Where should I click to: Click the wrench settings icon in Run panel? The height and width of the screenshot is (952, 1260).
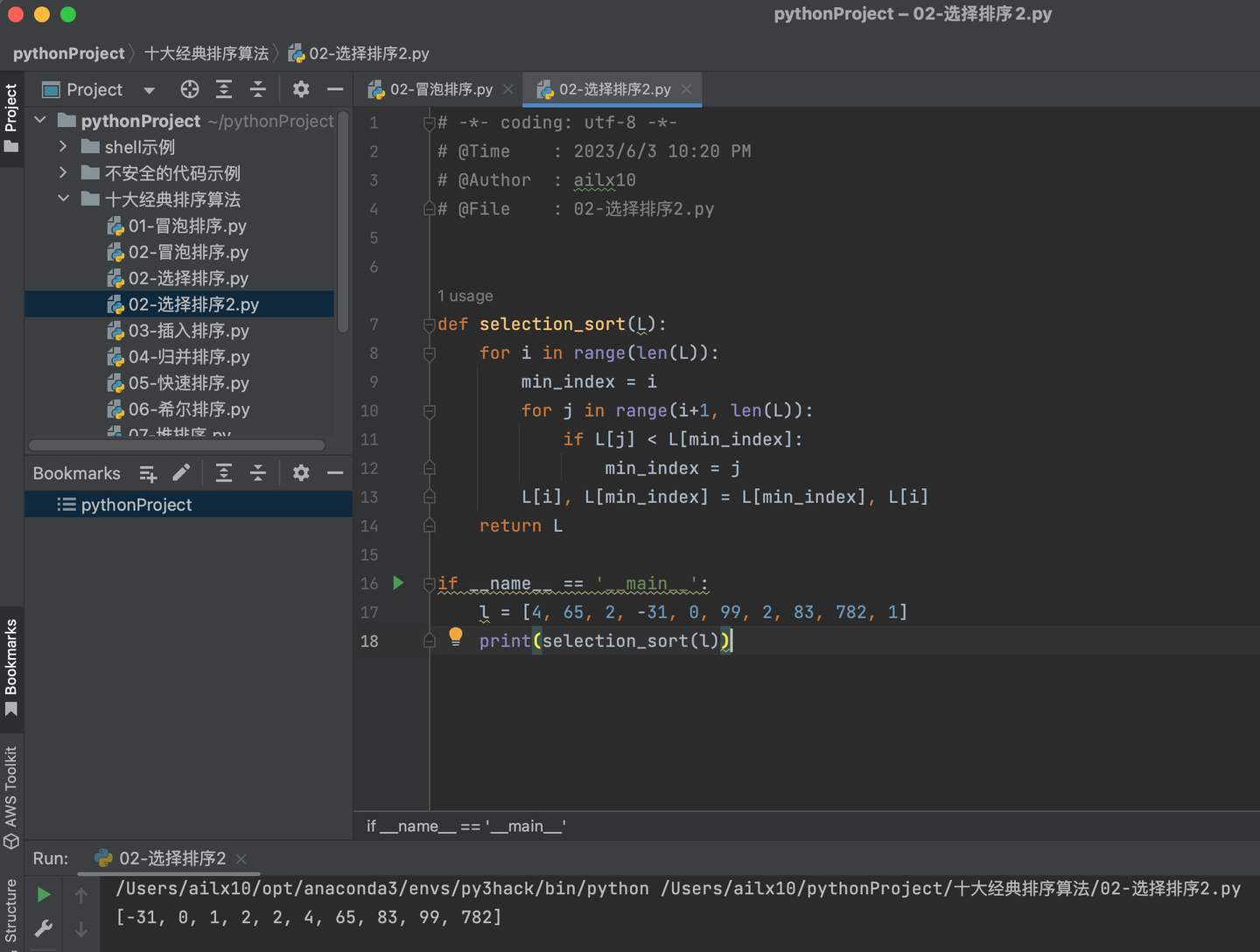[x=44, y=928]
